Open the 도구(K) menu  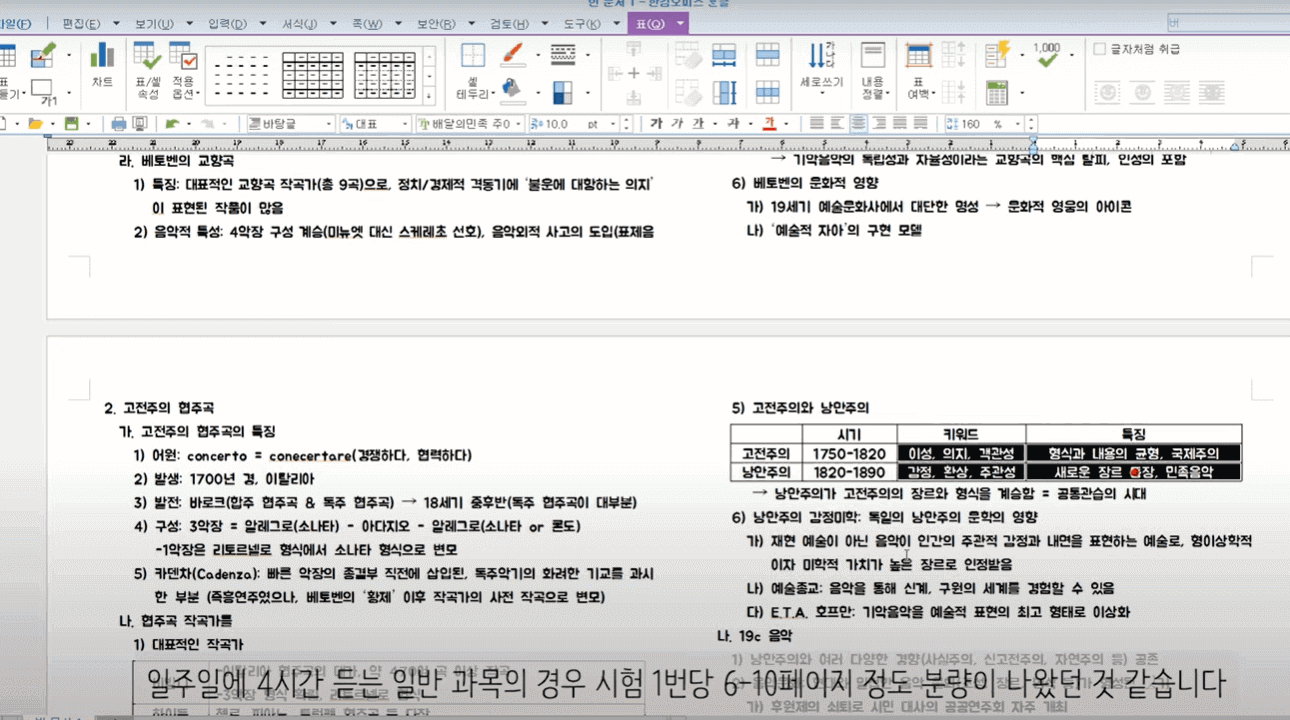pos(581,23)
